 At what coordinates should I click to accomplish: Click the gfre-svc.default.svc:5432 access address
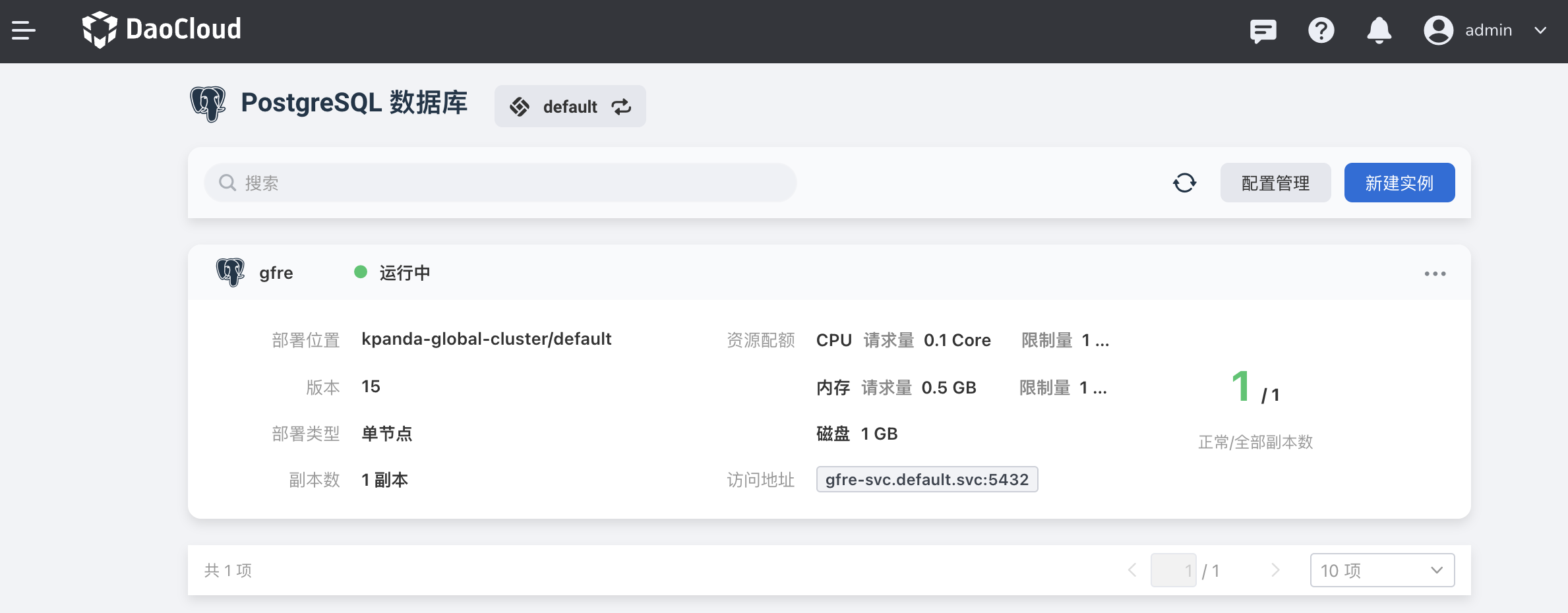[926, 479]
